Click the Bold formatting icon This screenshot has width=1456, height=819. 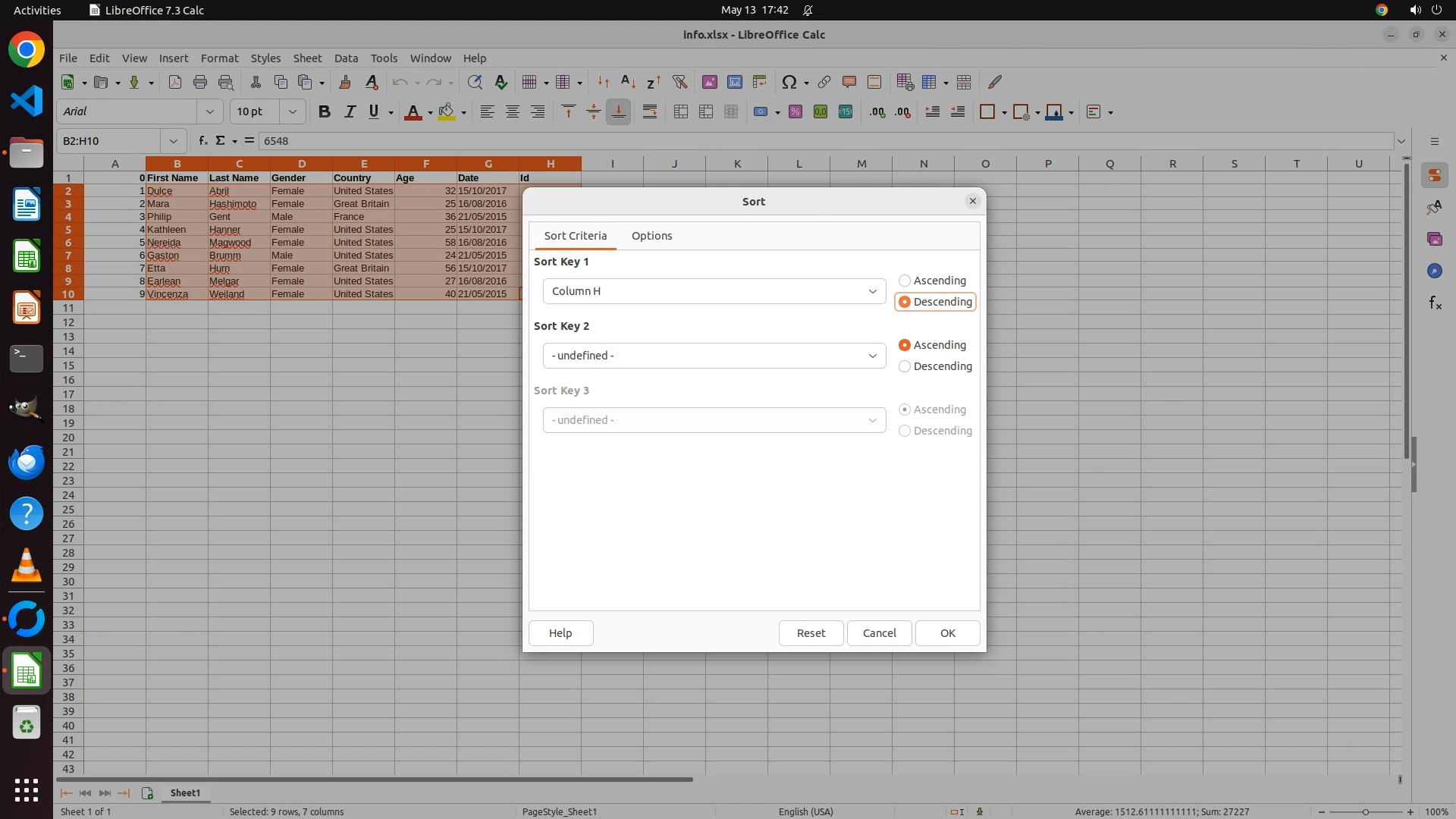point(325,111)
